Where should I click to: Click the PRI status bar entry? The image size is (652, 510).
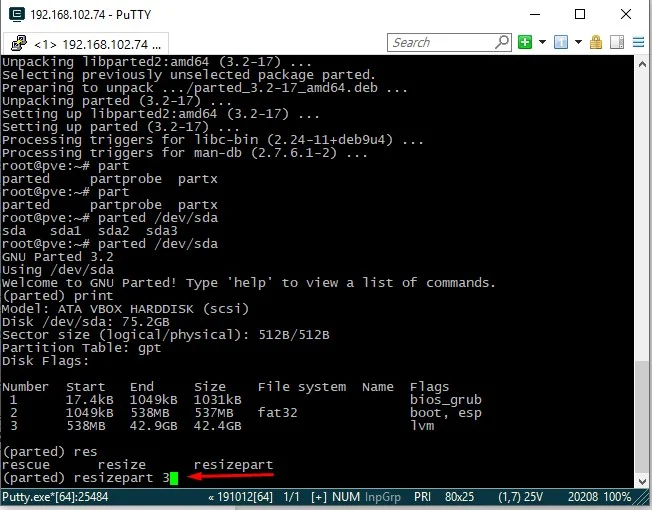point(422,497)
